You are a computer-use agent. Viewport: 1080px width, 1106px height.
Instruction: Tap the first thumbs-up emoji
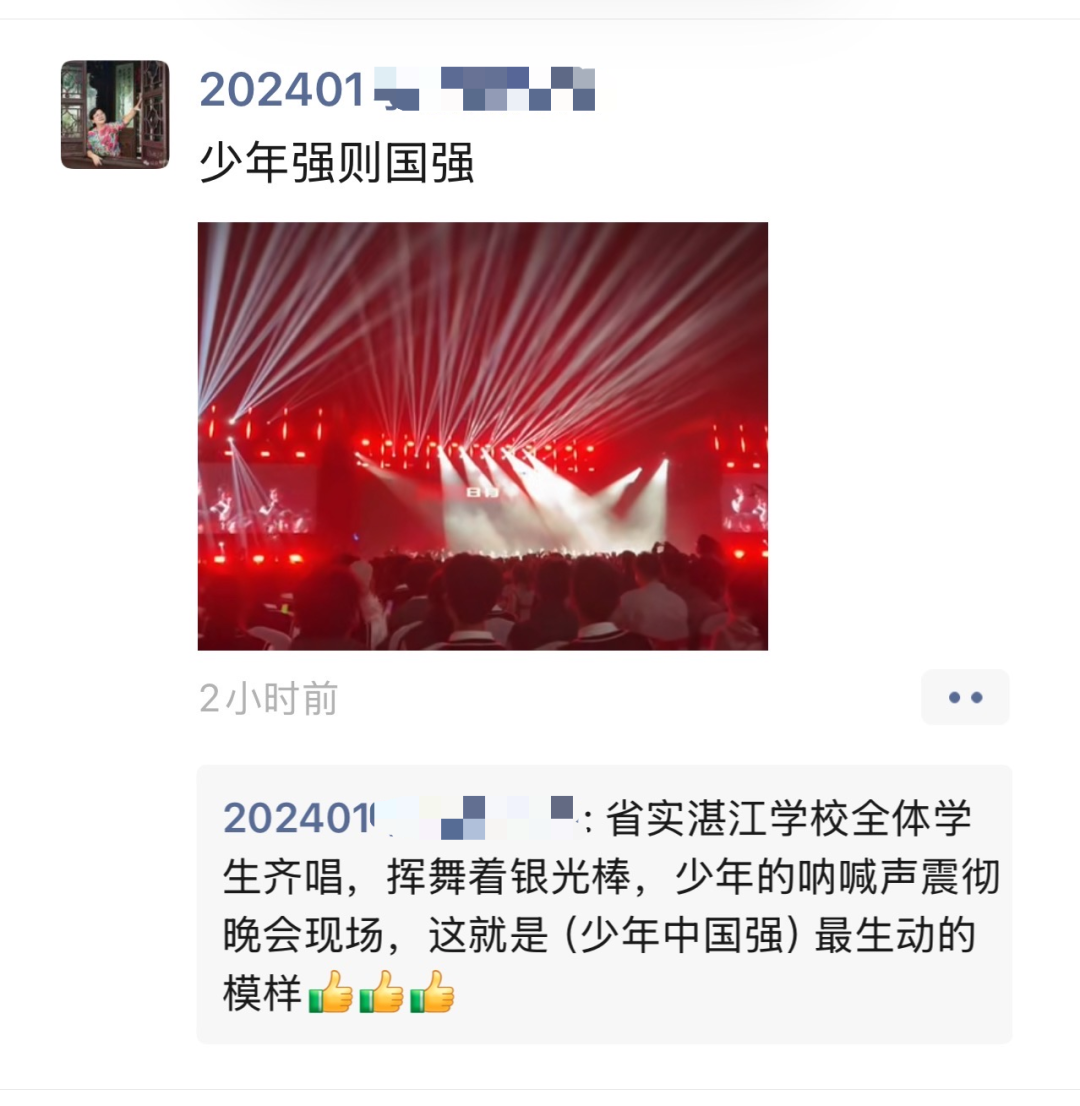332,991
